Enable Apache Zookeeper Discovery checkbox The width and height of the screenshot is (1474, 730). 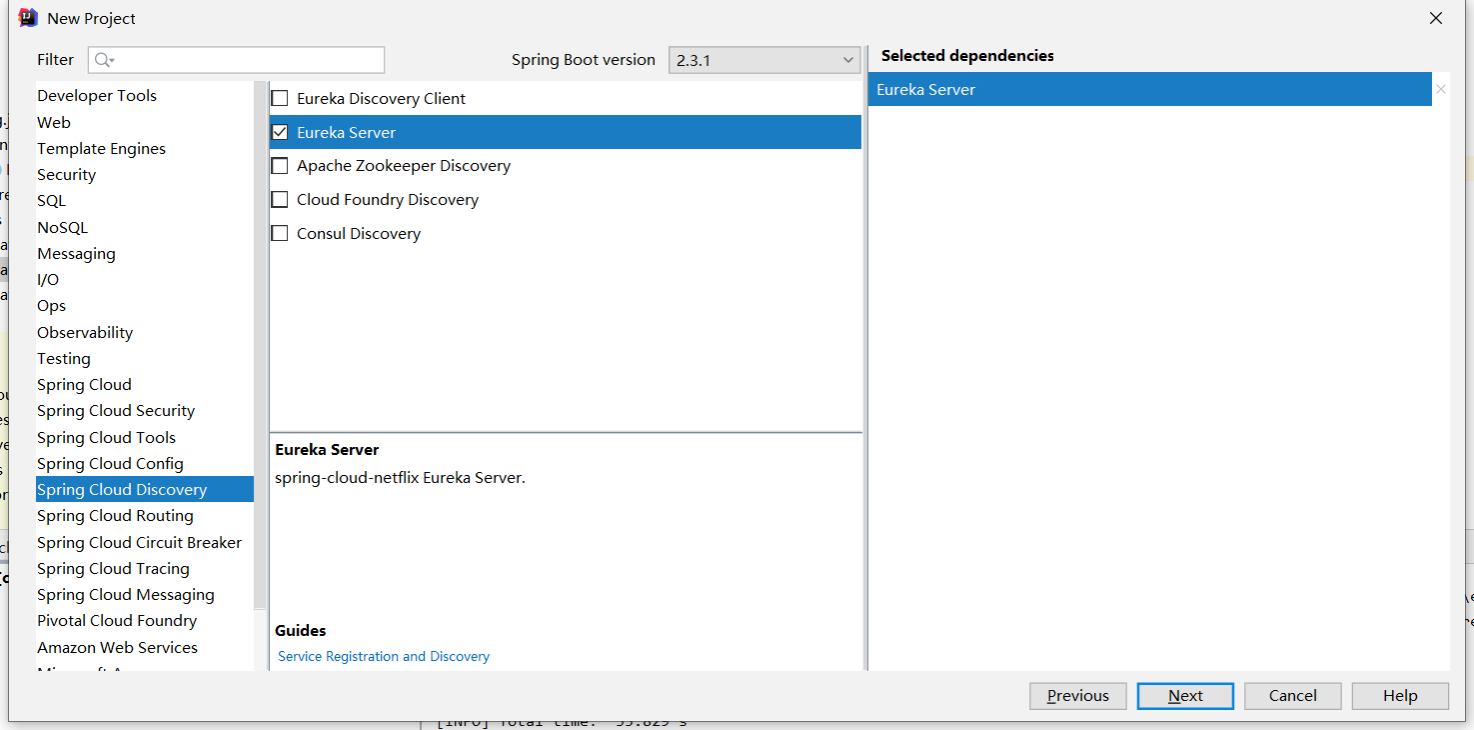[280, 166]
